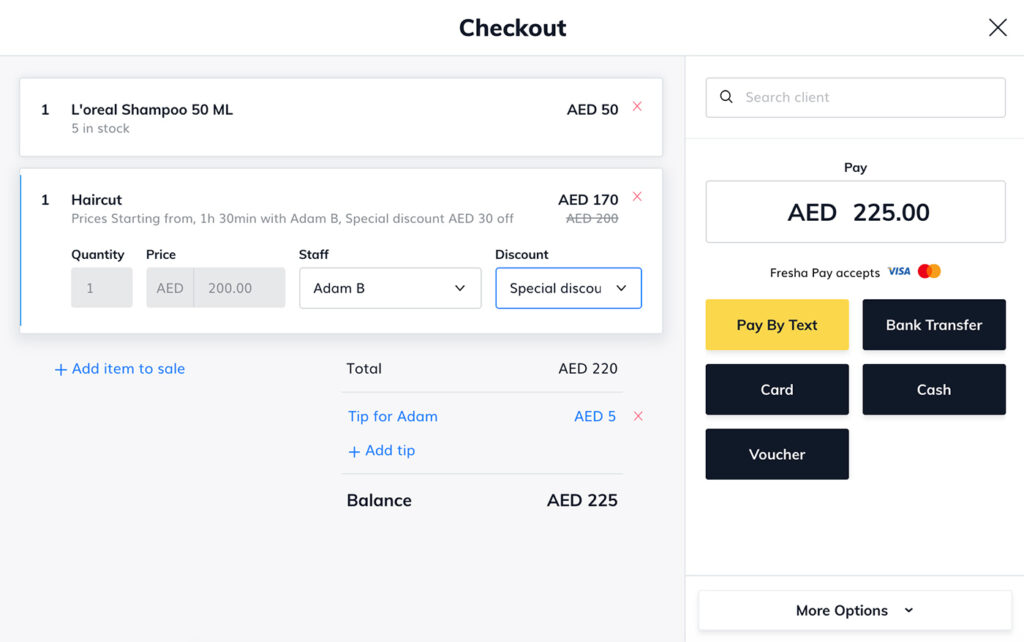Open the Tip for Adam link
The image size is (1024, 642).
(392, 416)
